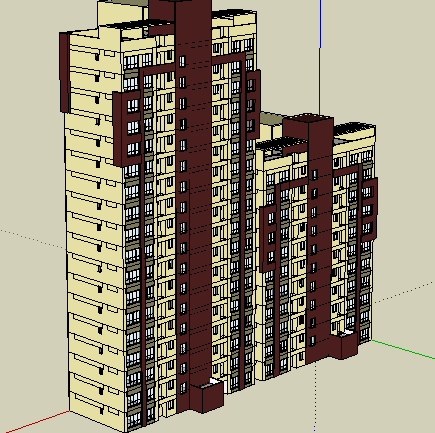Click the solid green axis line
Screen dimensions: 435x433
403,349
